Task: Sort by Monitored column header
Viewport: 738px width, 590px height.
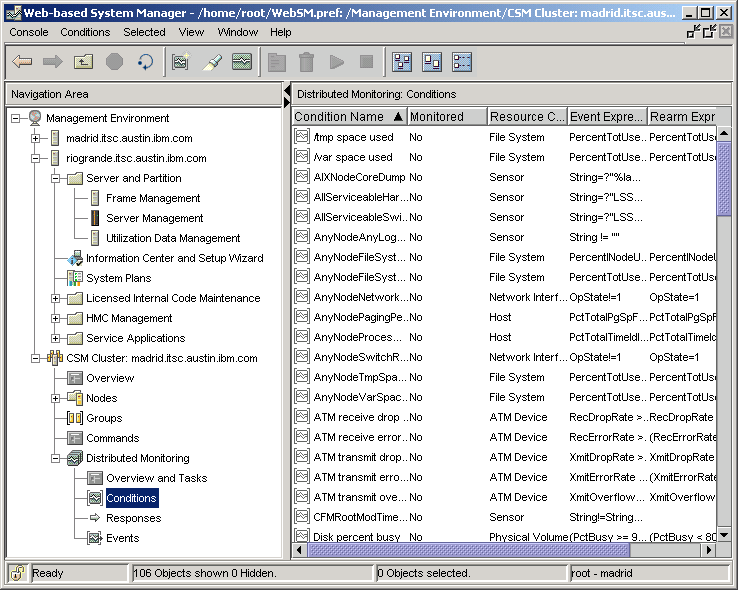Action: coord(447,116)
